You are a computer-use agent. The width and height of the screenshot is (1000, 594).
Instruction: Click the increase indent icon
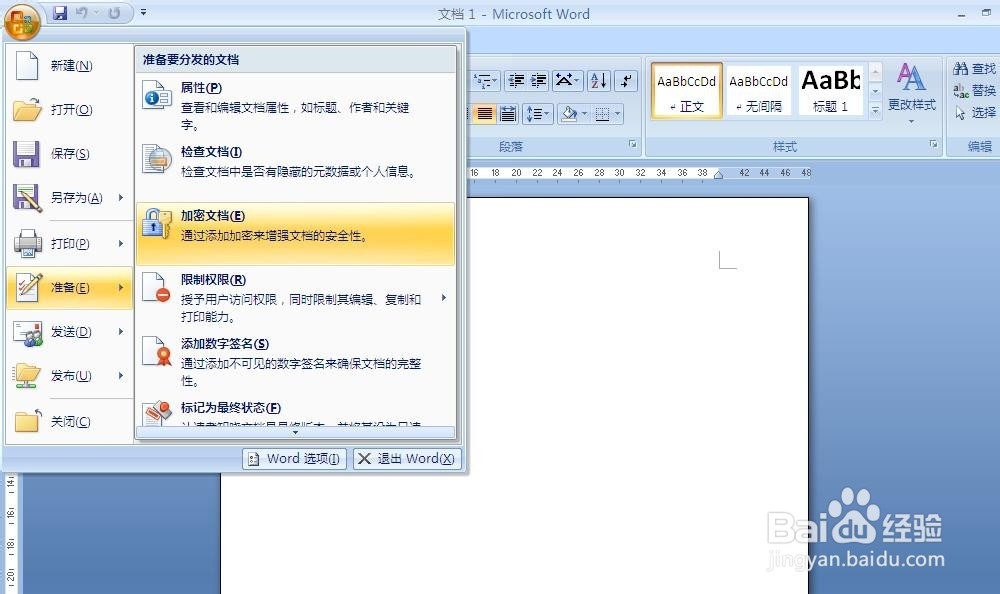[539, 81]
